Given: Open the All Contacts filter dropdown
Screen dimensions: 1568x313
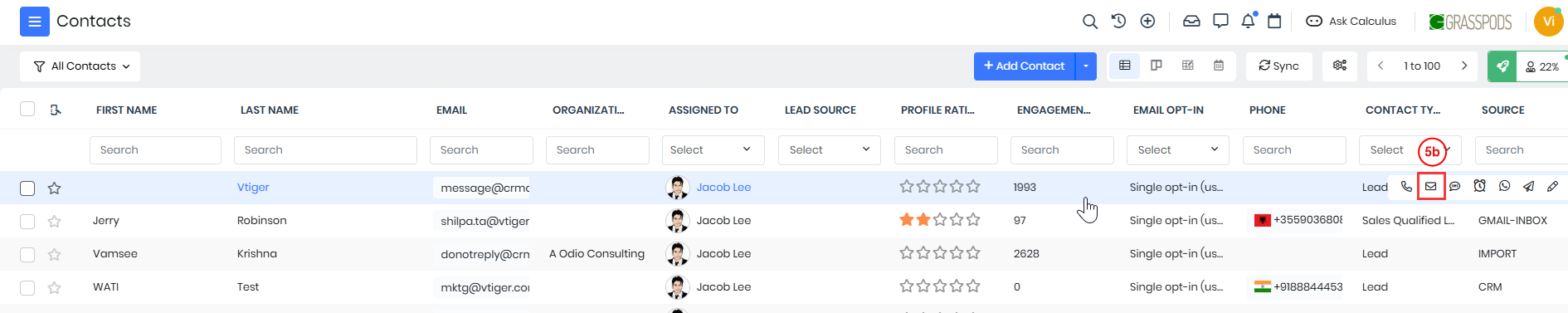Looking at the screenshot, I should [x=80, y=66].
